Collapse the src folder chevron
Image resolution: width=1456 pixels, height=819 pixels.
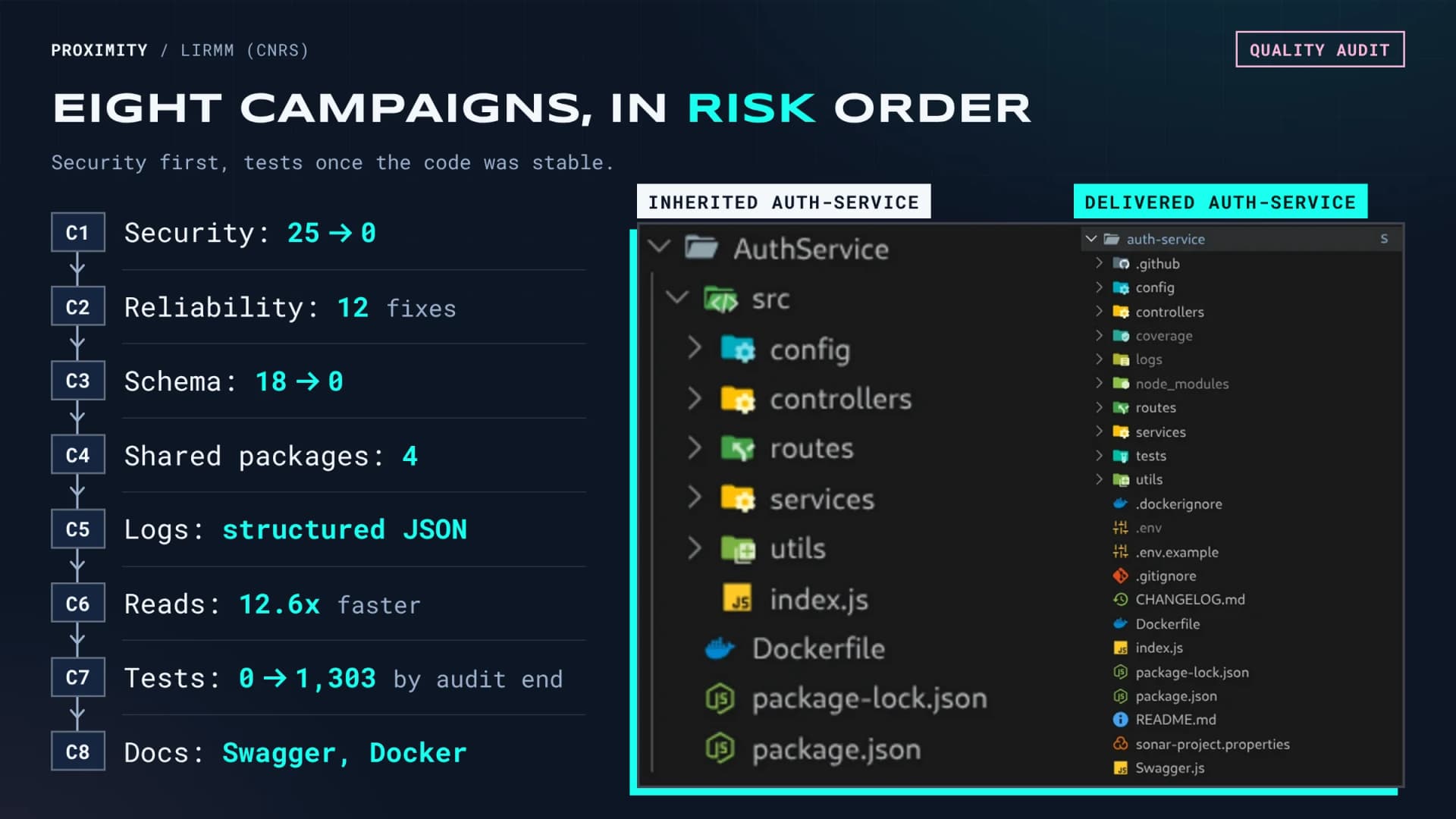pos(676,297)
